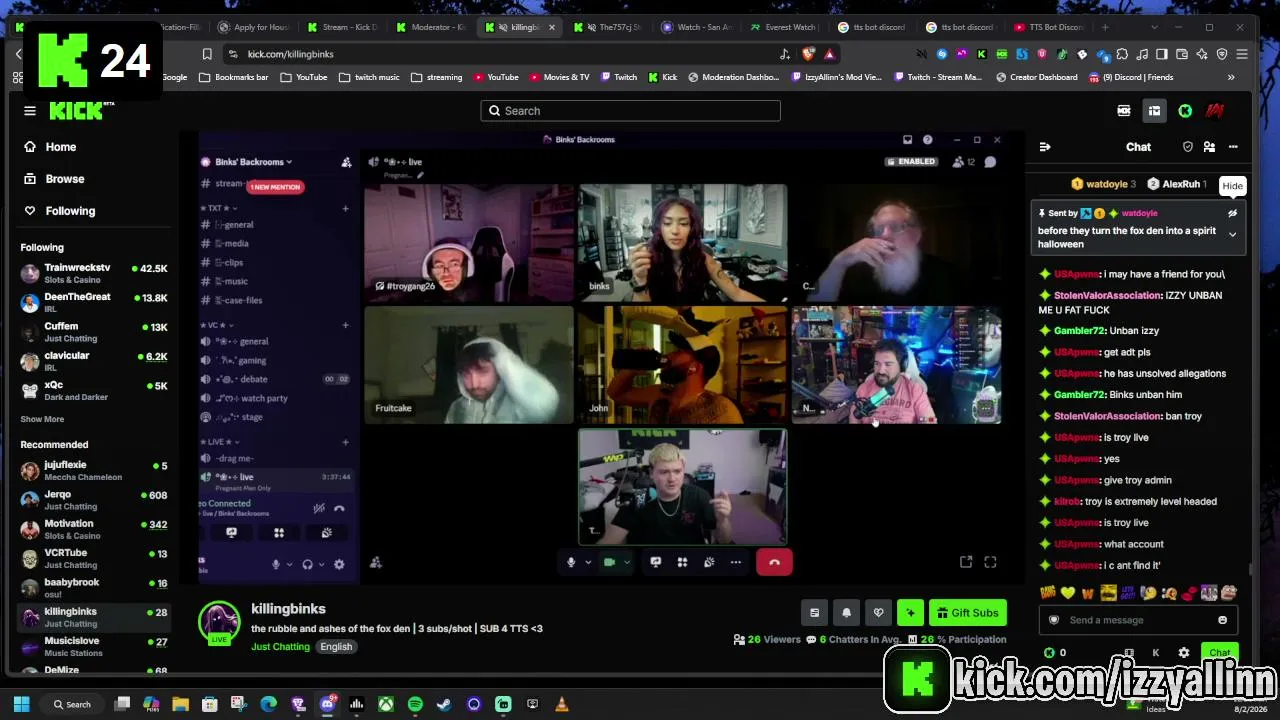Click the Kick logo in the header
The image size is (1280, 720).
[x=76, y=110]
